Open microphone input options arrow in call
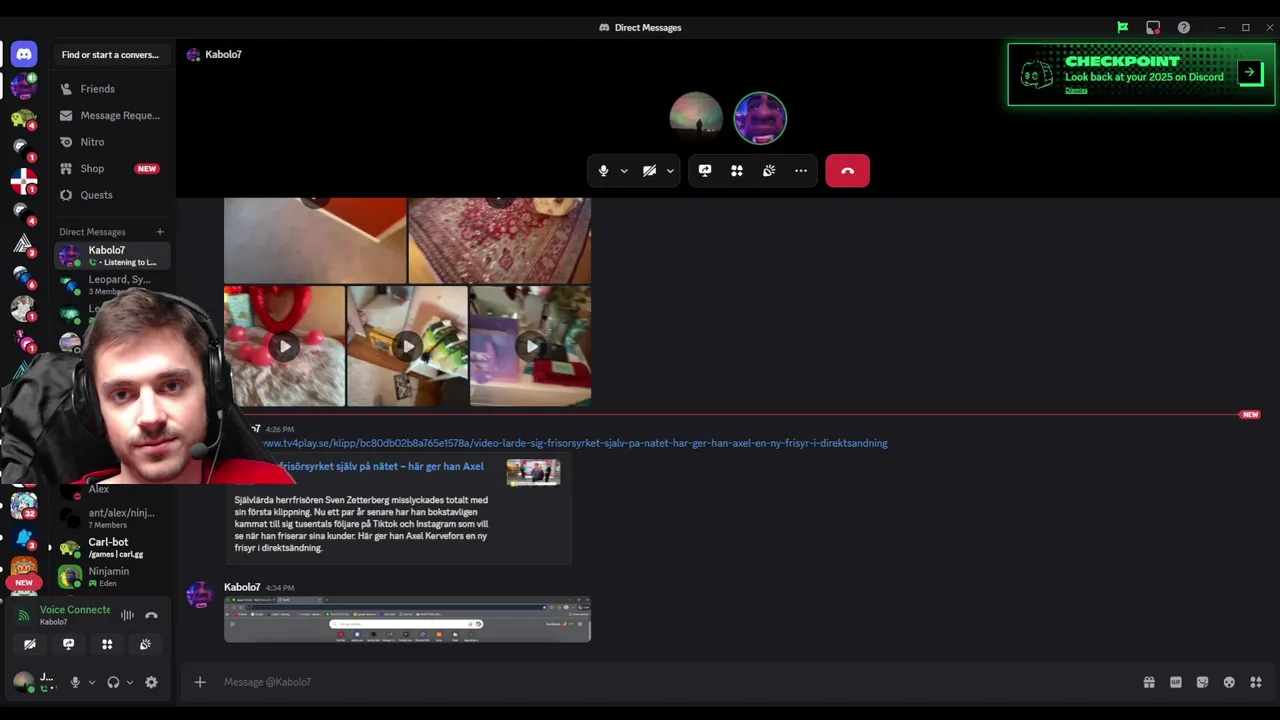The height and width of the screenshot is (720, 1280). point(624,171)
